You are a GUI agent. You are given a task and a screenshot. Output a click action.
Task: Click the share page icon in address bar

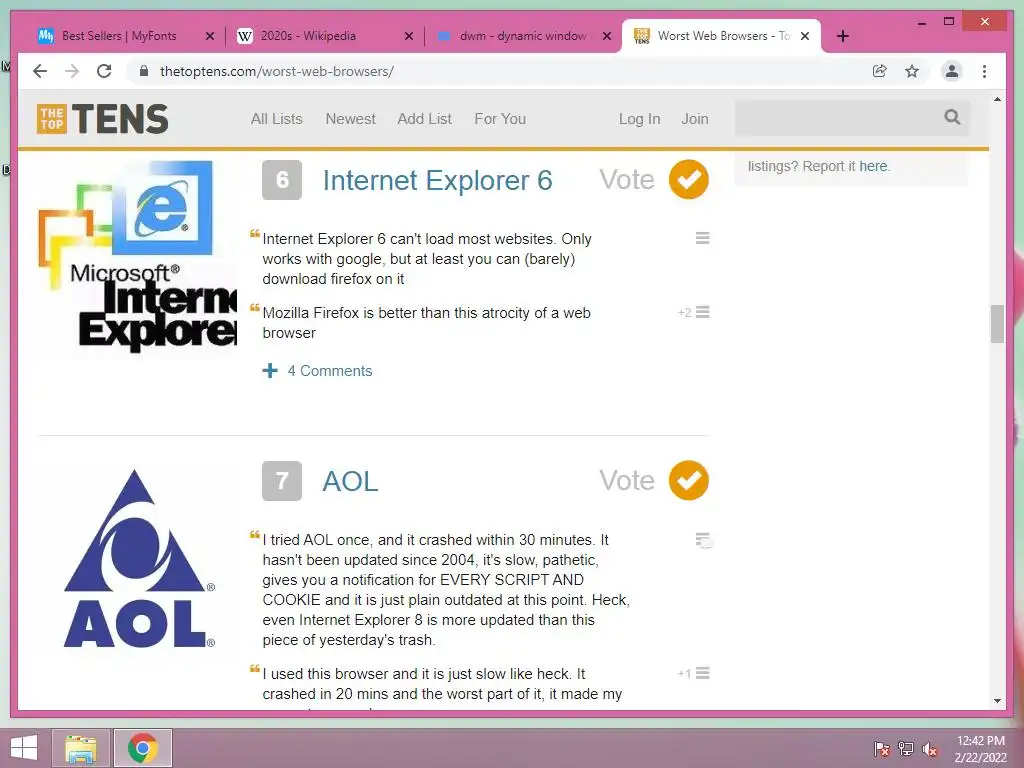[880, 71]
